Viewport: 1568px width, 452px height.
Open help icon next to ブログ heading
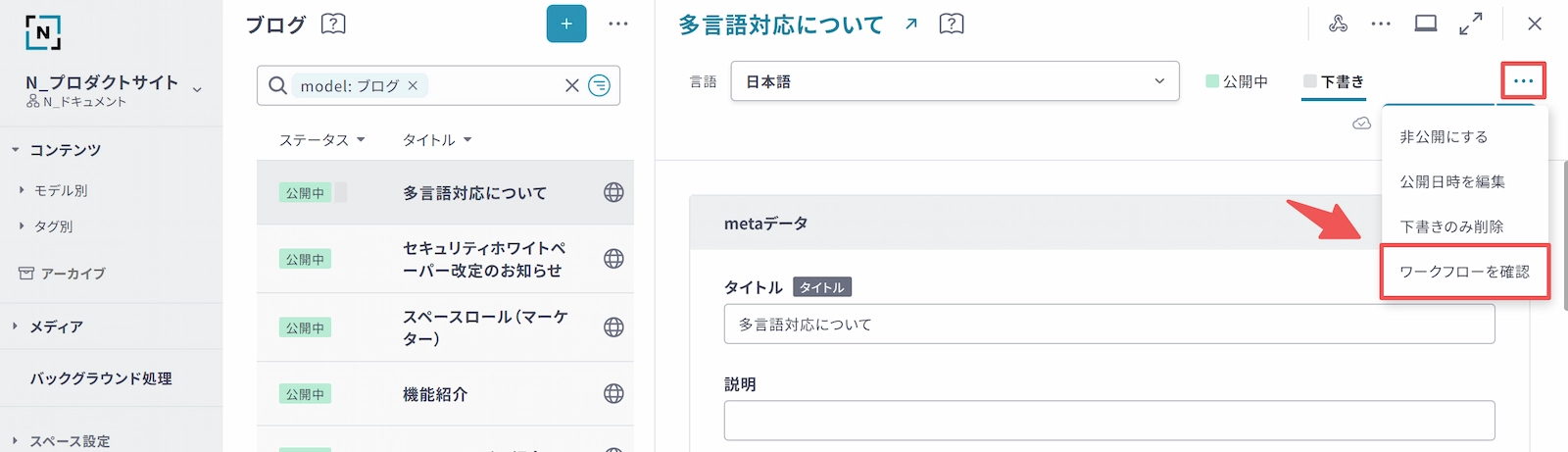coord(333,24)
